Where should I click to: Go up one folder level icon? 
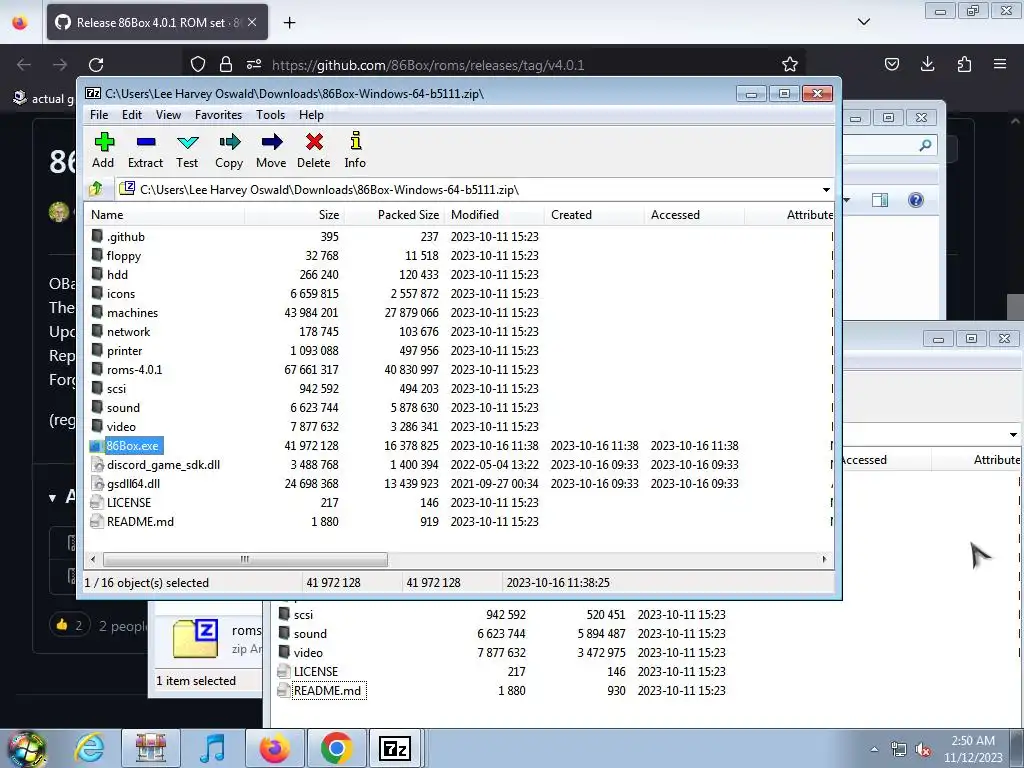click(x=96, y=189)
